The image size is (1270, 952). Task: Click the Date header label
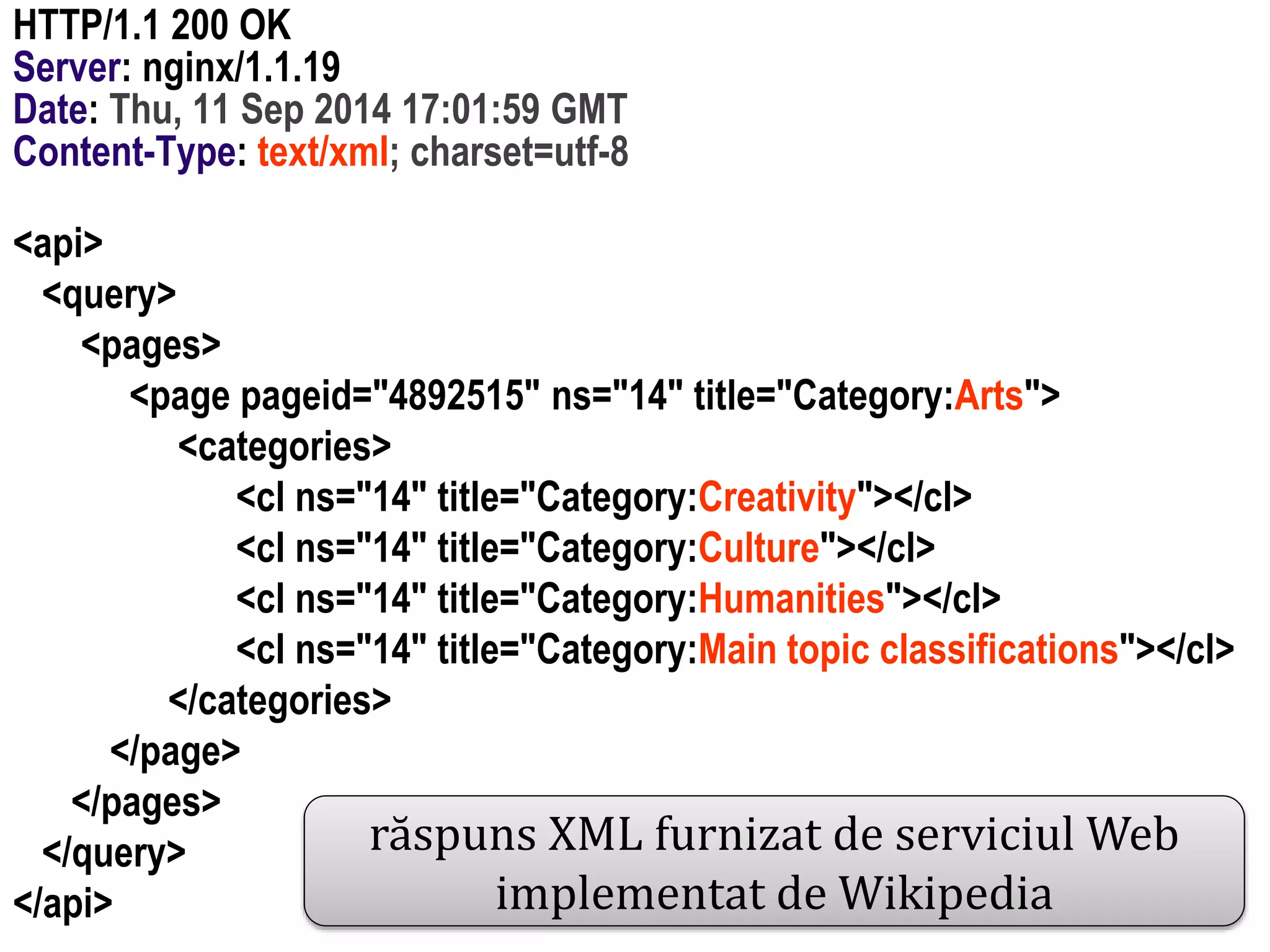click(x=51, y=110)
